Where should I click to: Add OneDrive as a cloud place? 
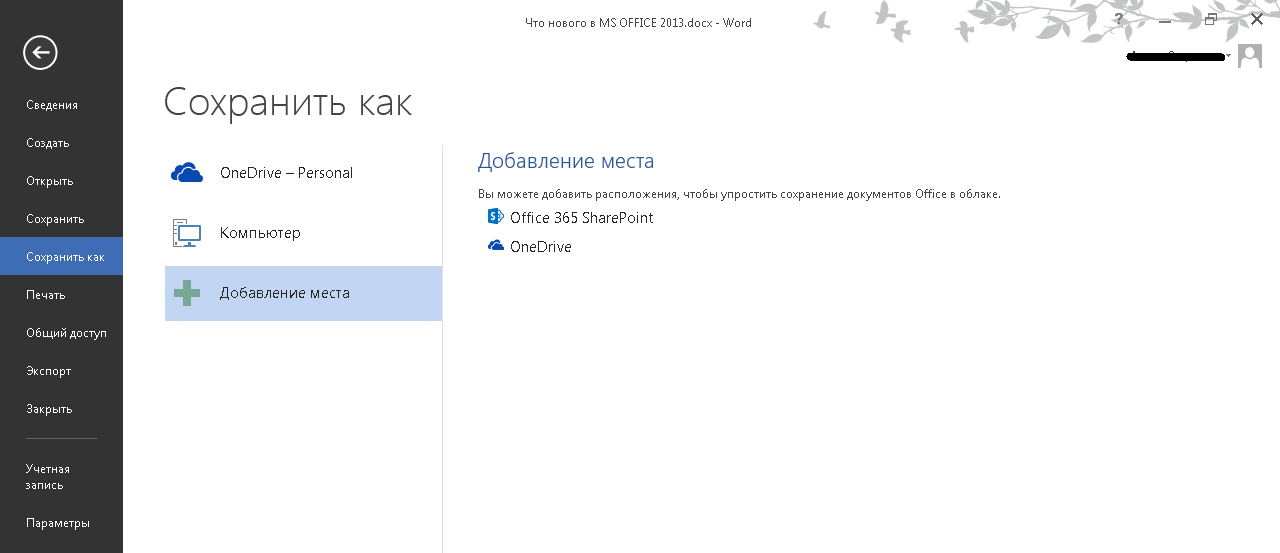pos(530,247)
